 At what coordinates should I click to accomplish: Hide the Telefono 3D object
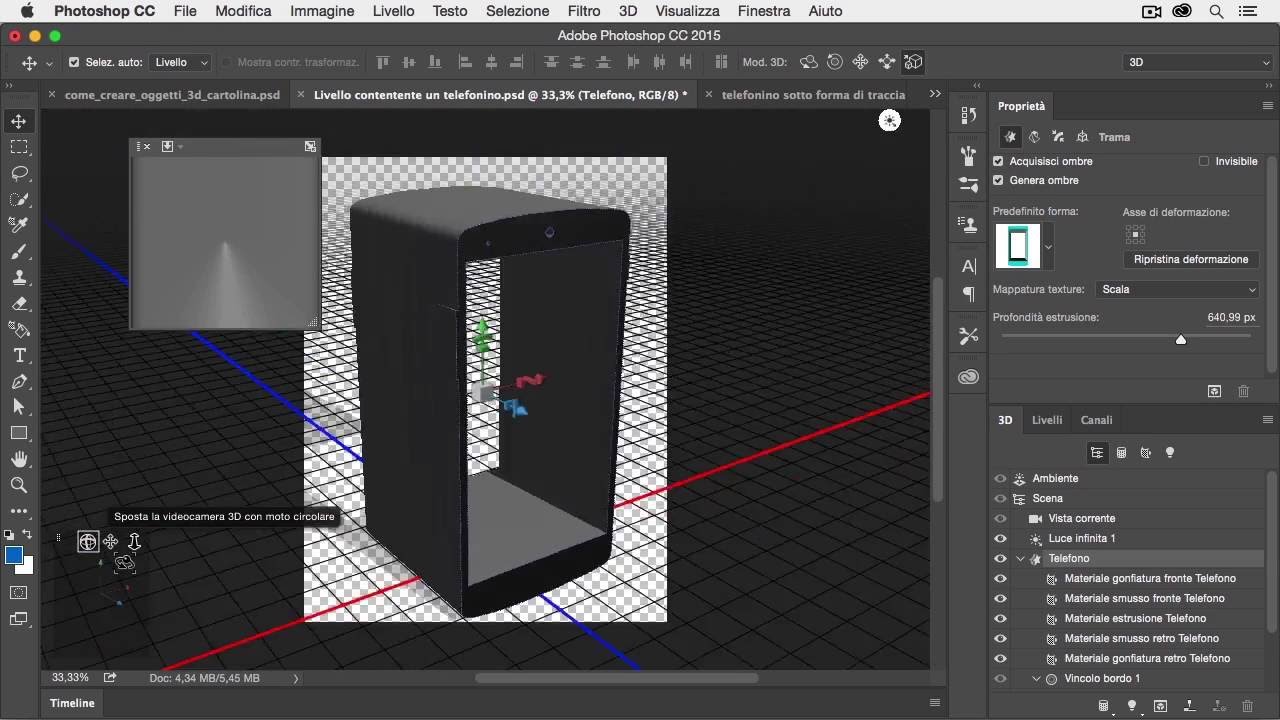click(x=1000, y=558)
